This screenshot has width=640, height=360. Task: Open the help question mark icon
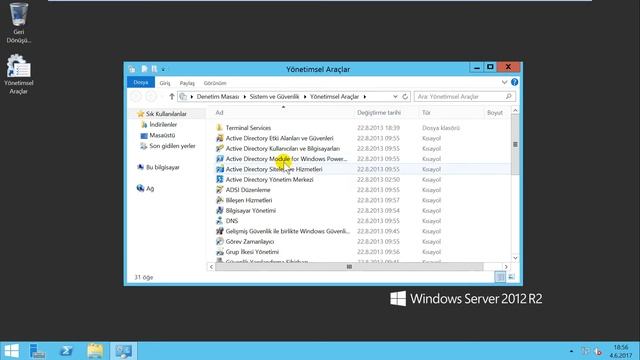pyautogui.click(x=514, y=82)
